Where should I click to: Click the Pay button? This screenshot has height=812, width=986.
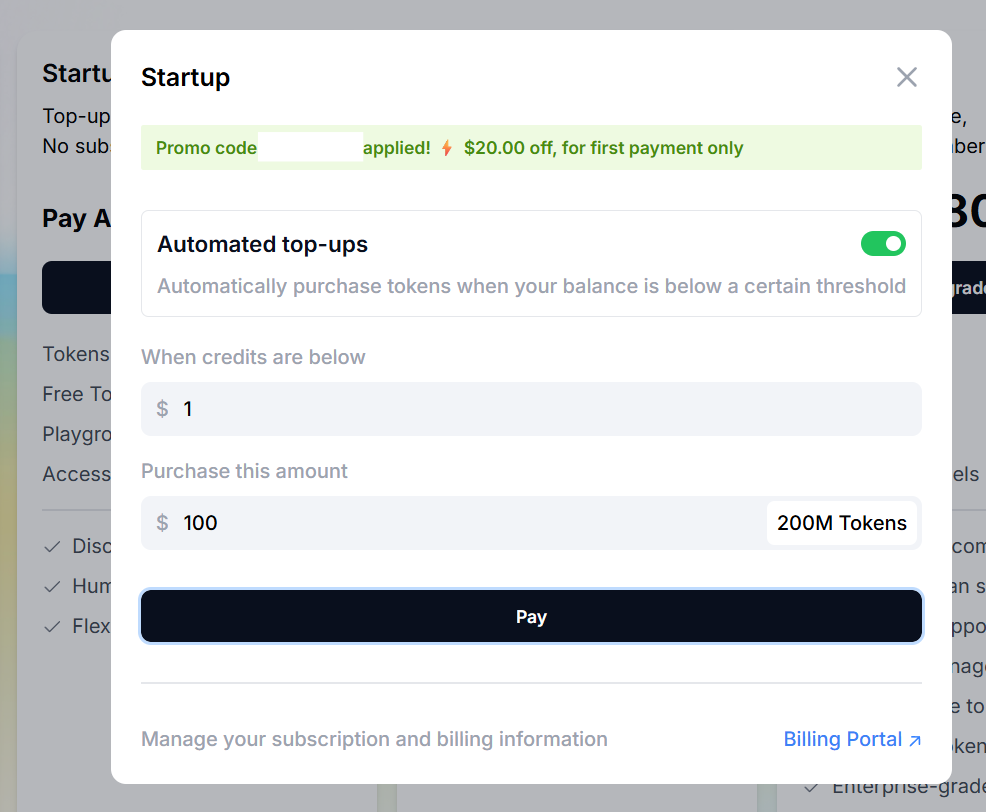pyautogui.click(x=531, y=616)
